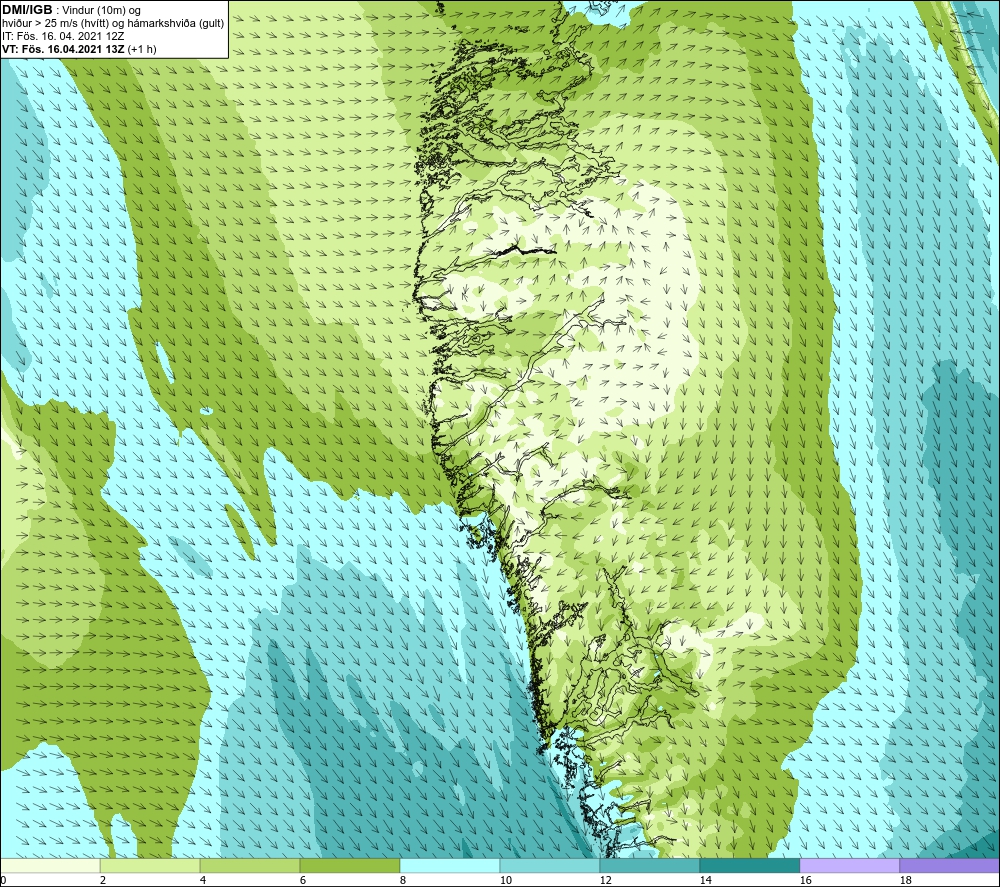This screenshot has width=1000, height=887.
Task: Click the 12–14 m/s darker teal swatch
Action: pos(649,865)
